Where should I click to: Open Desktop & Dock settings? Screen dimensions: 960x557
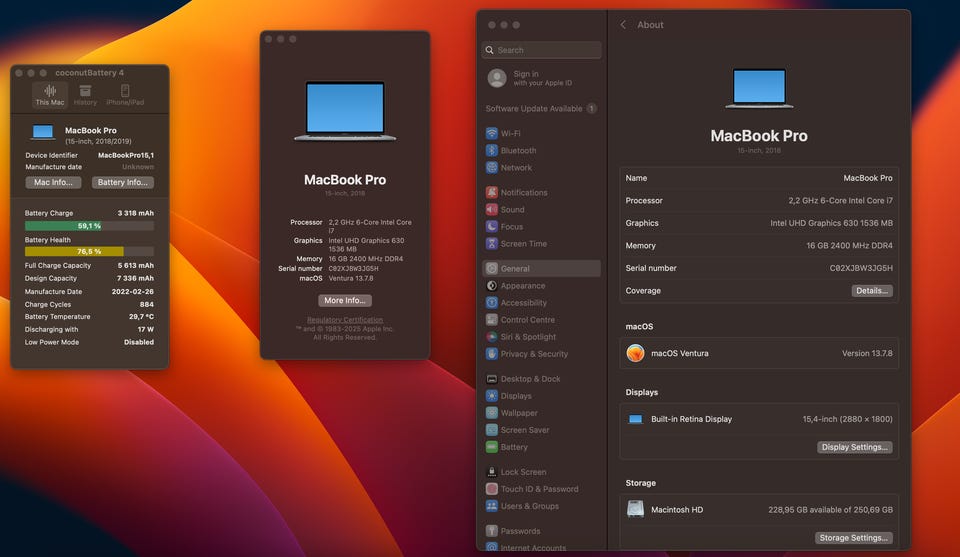pyautogui.click(x=541, y=379)
